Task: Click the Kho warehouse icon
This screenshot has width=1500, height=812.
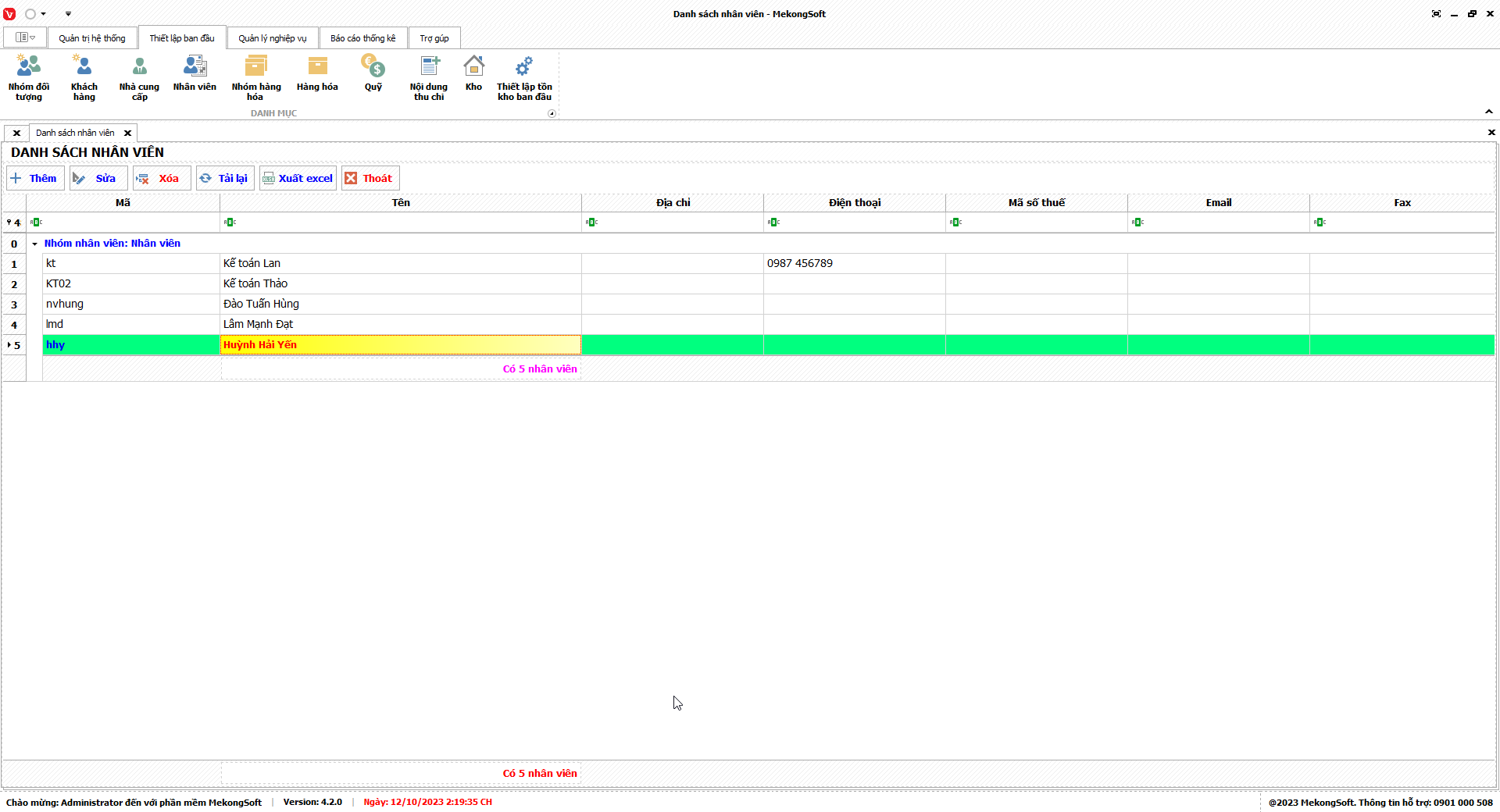Action: (473, 73)
